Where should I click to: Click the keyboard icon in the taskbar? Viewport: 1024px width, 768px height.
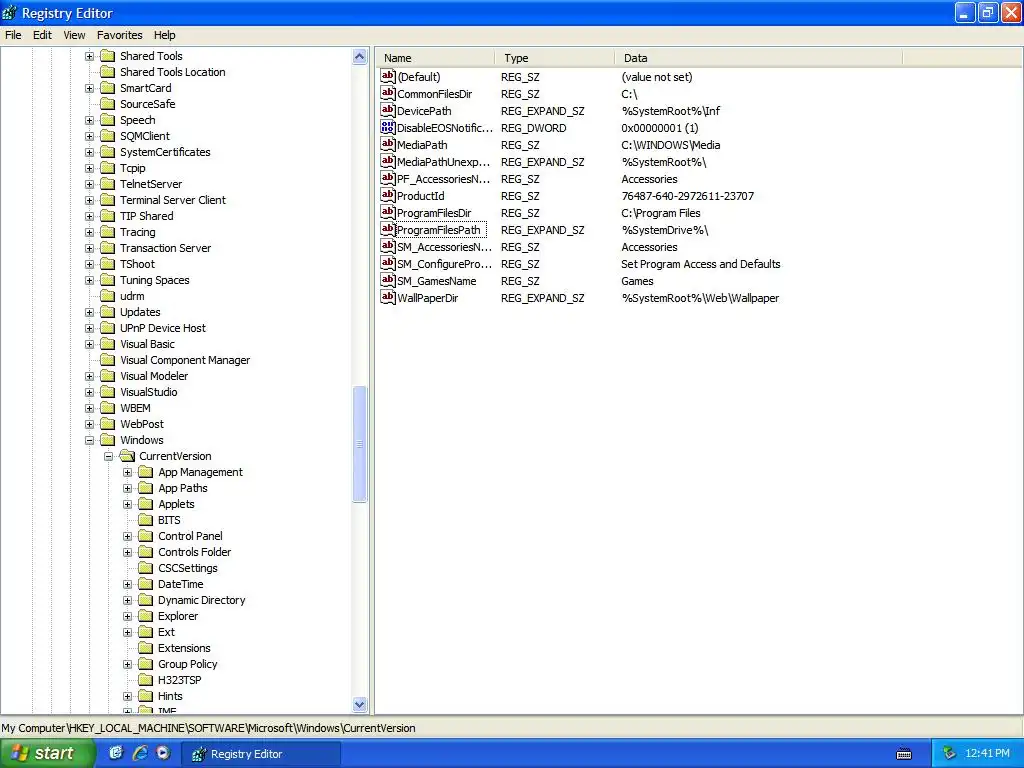904,754
